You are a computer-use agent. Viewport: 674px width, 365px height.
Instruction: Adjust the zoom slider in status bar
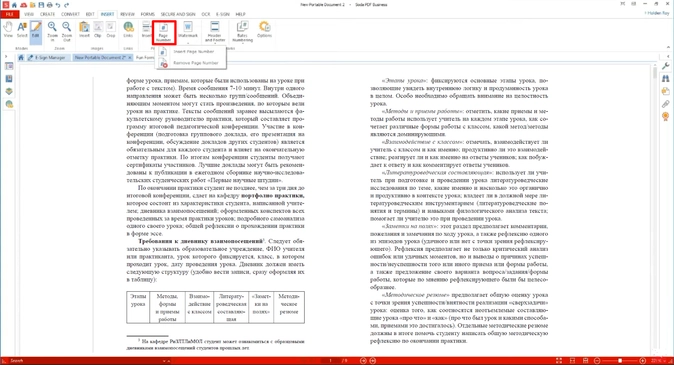click(620, 361)
